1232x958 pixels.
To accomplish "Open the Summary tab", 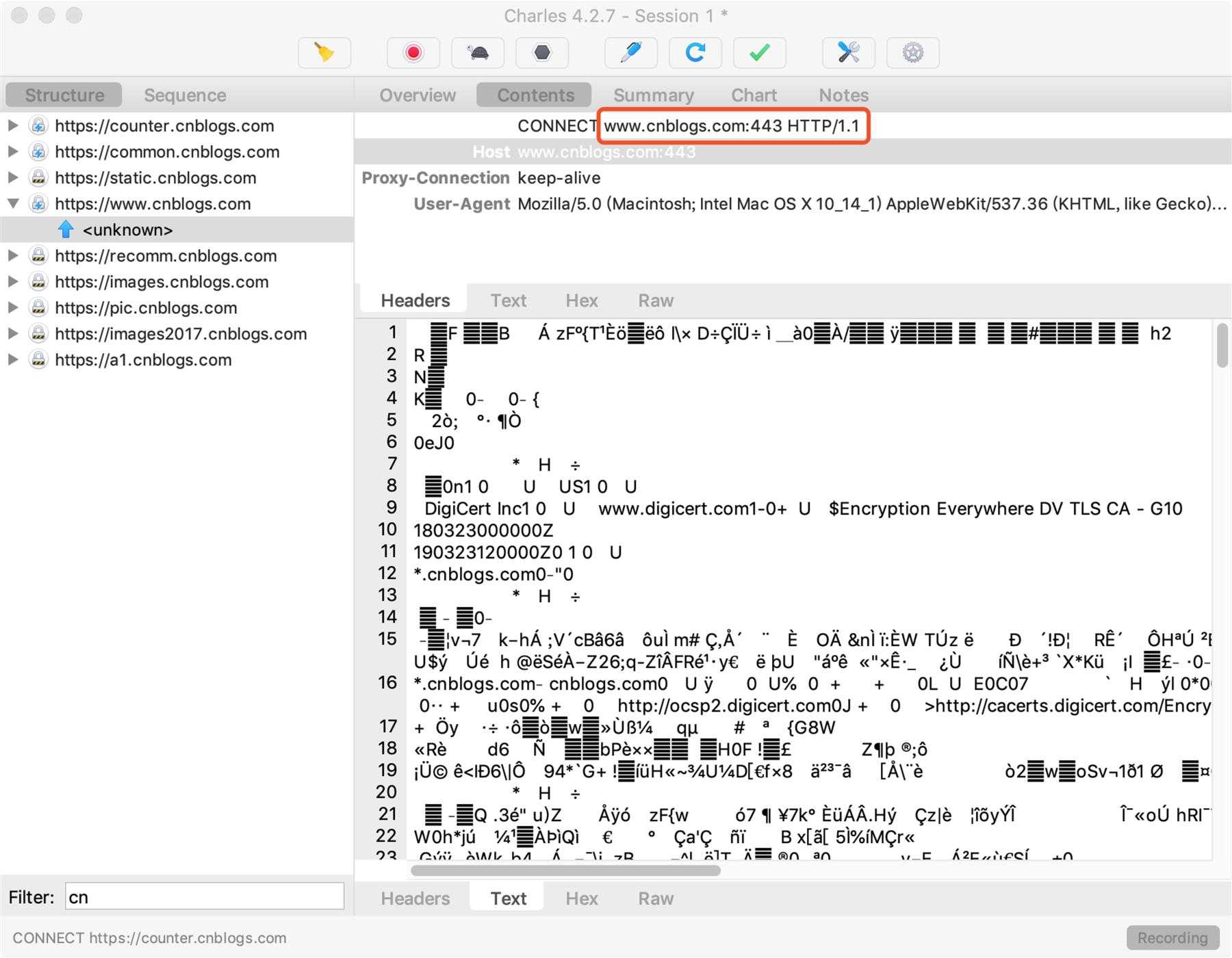I will [653, 95].
